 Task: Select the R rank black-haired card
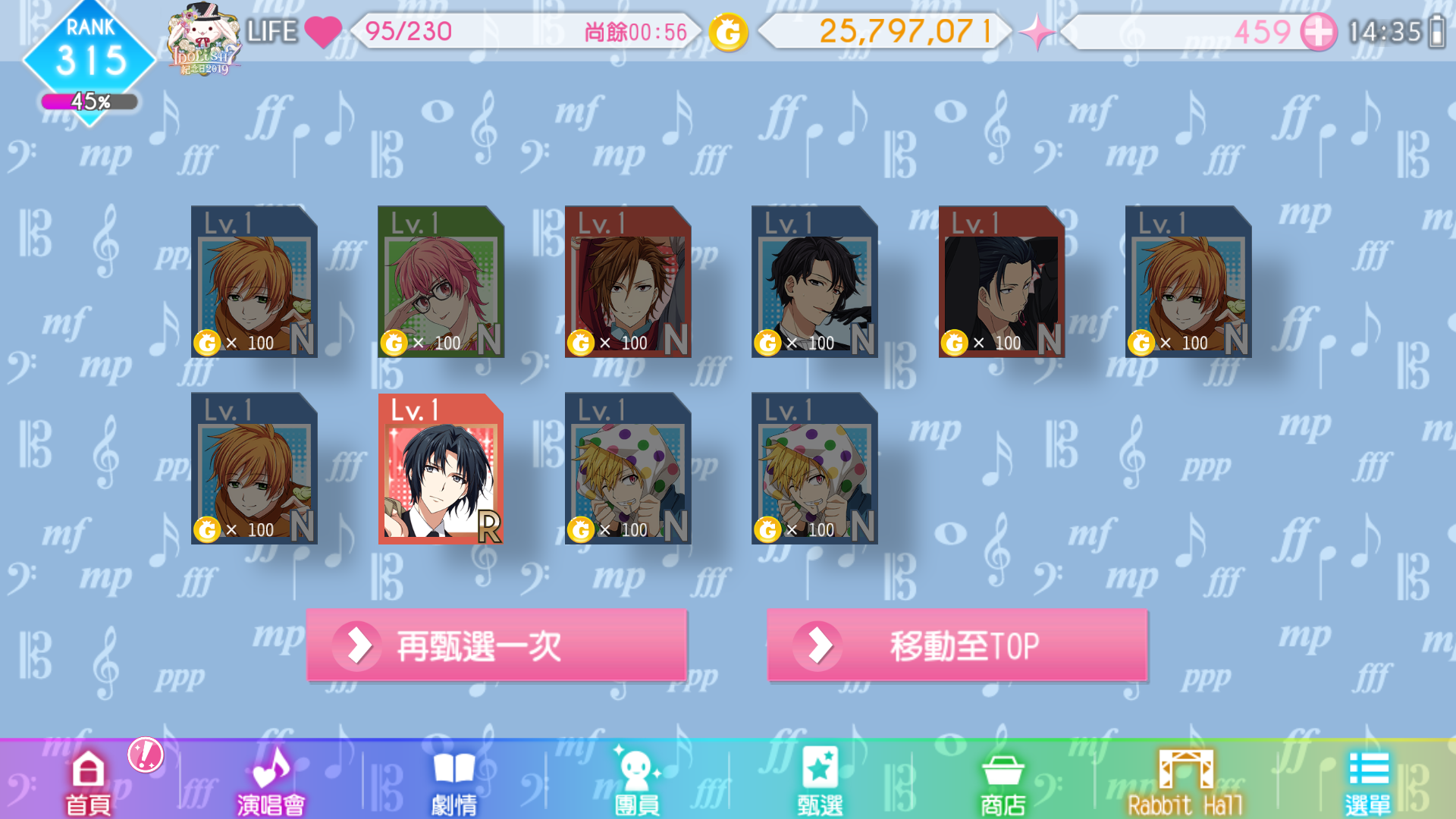(441, 468)
